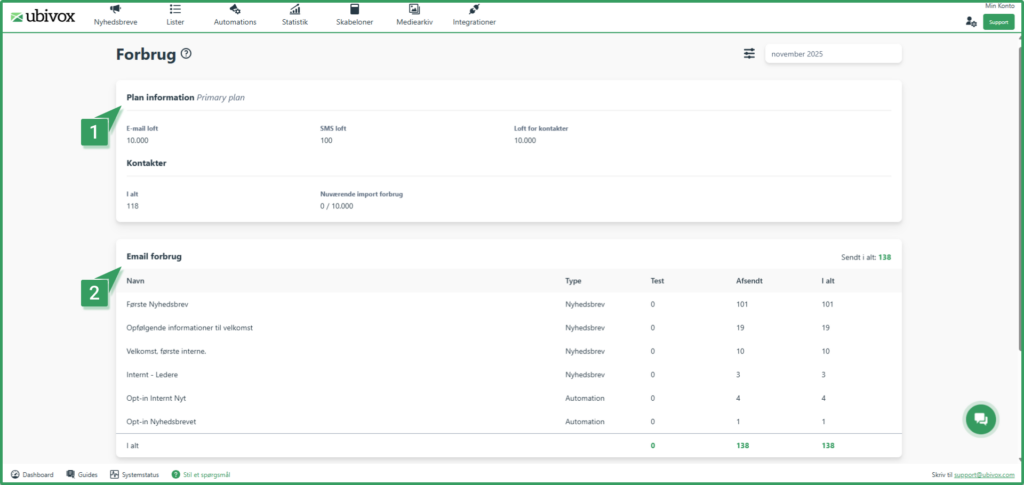Screen dimensions: 1024x485
Task: Click the Kontakter section heading
Action: coord(146,163)
